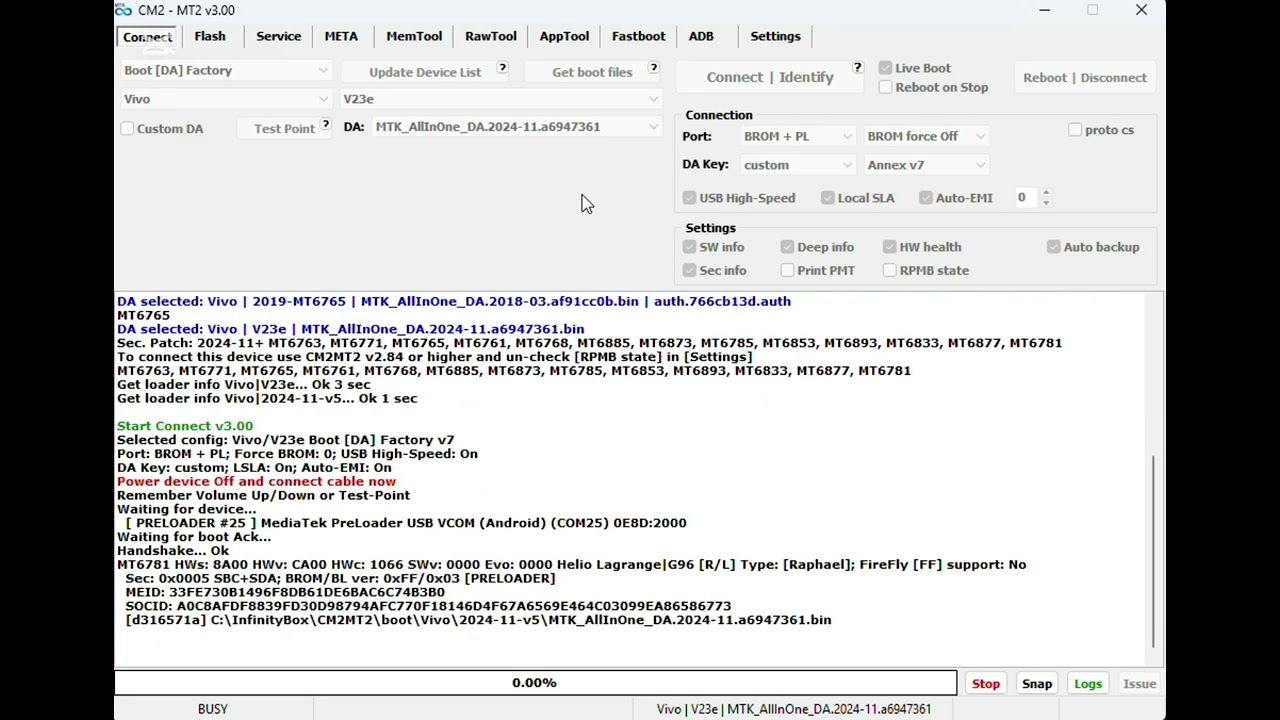This screenshot has height=720, width=1280.
Task: Open the RawTool tab
Action: 491,36
